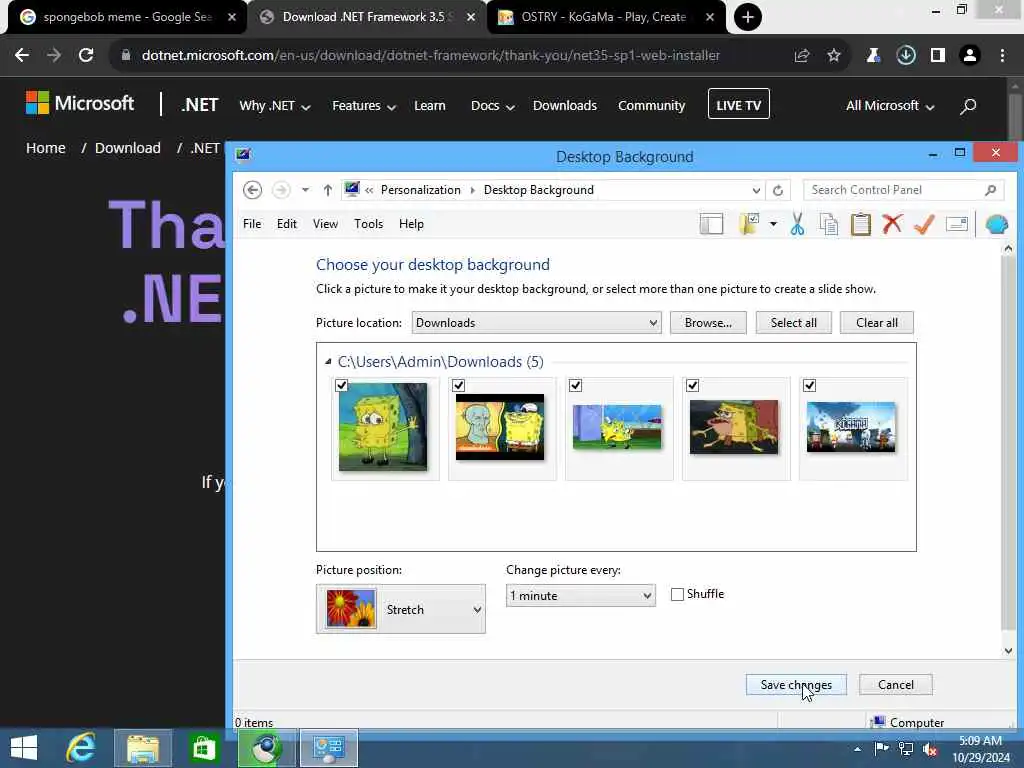The width and height of the screenshot is (1024, 768).
Task: Click the Personalization breadcrumb
Action: [x=421, y=190]
